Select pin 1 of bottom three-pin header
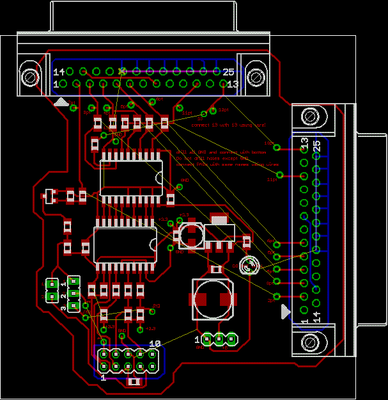Viewport: 388px width, 400px height. (207, 340)
